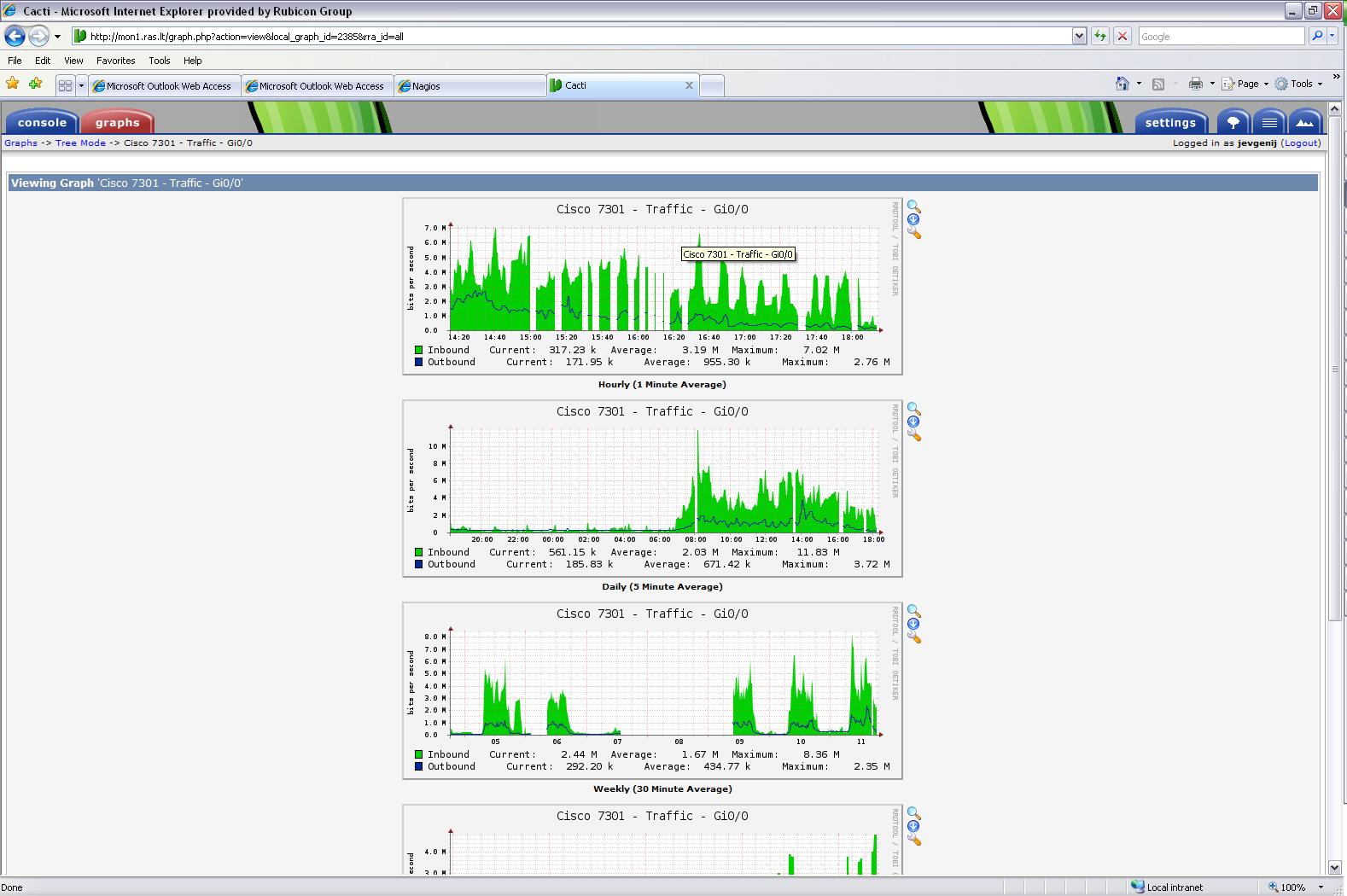Open the File menu
The image size is (1347, 896).
pos(15,61)
